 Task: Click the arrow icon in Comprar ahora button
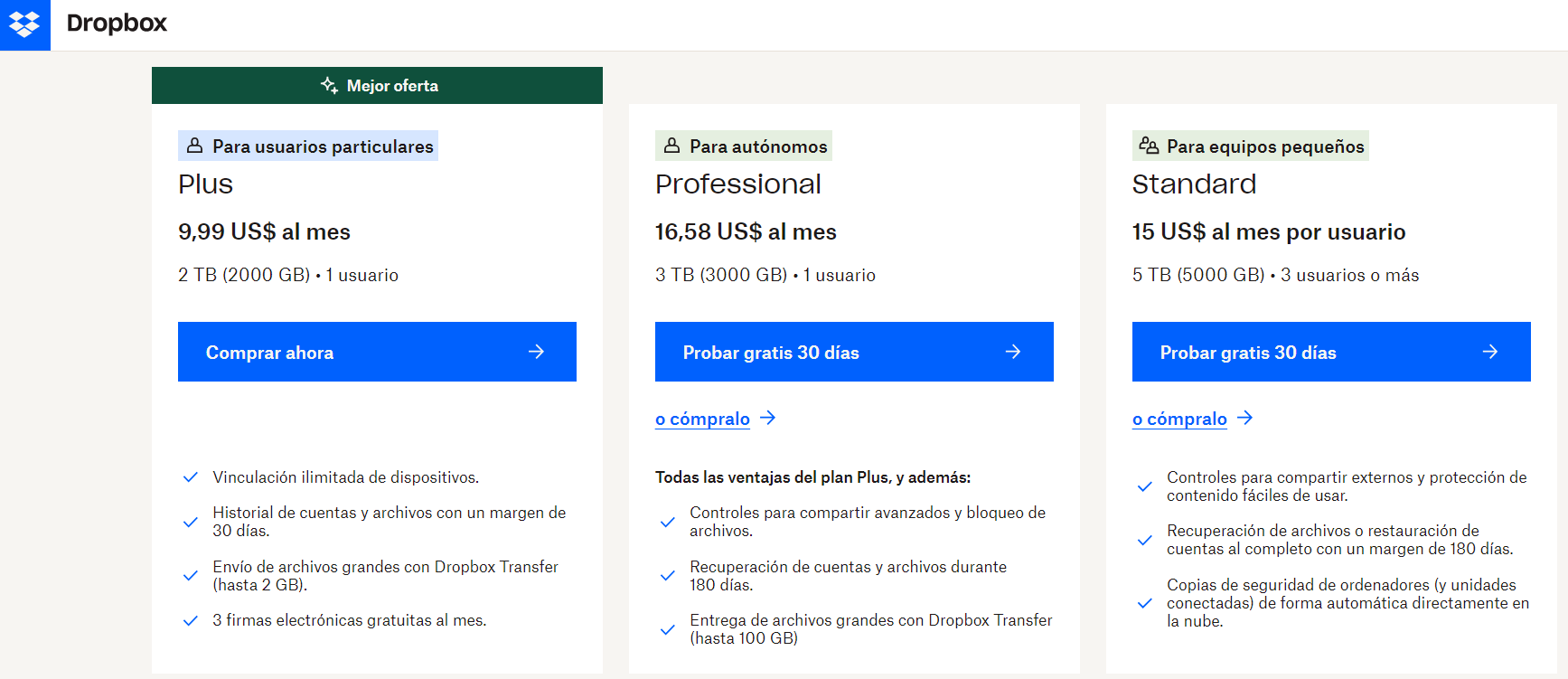(x=536, y=352)
